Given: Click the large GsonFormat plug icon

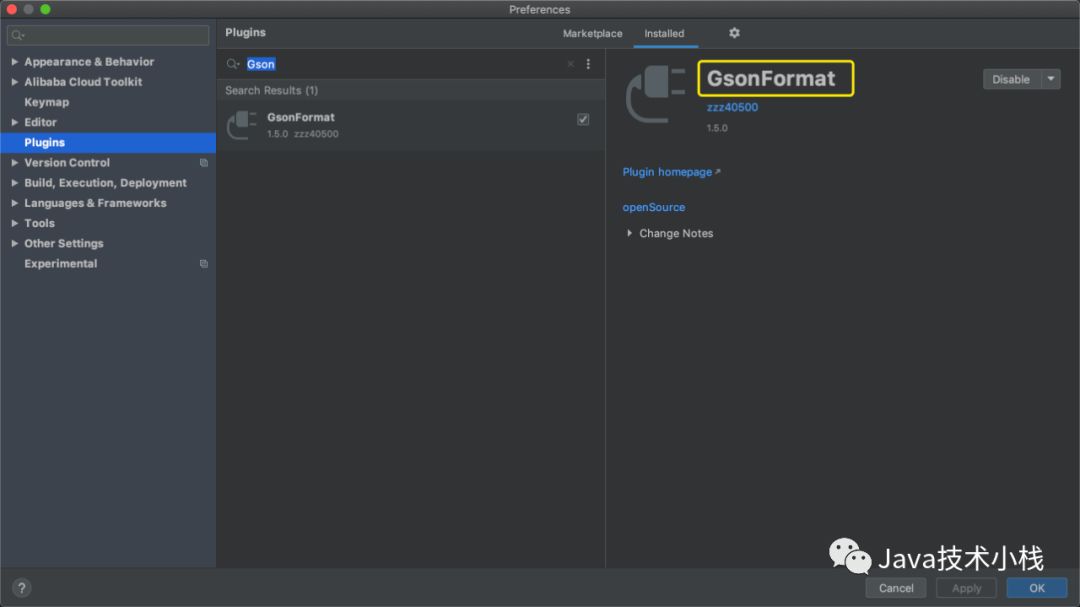Looking at the screenshot, I should click(x=655, y=94).
